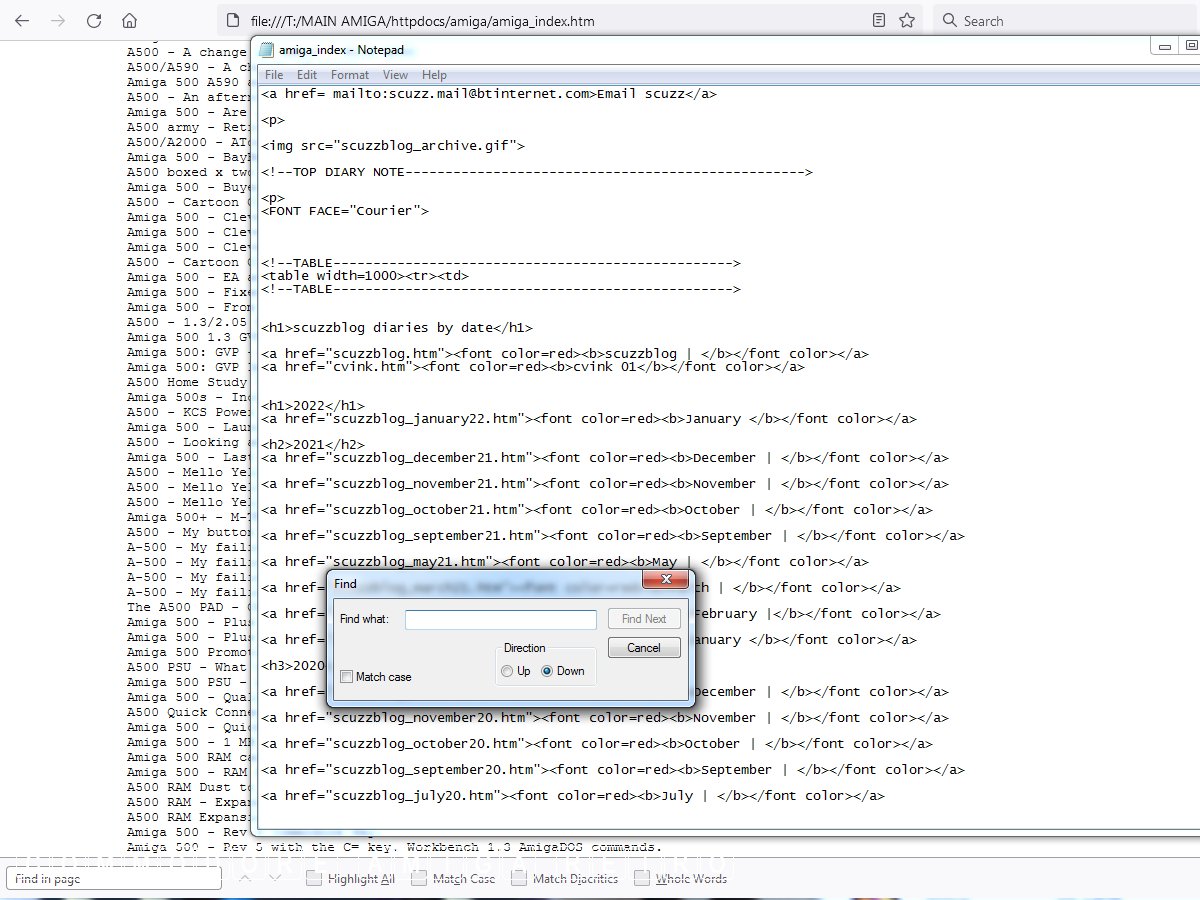Open the Notepad File menu
This screenshot has height=900, width=1200.
274,75
